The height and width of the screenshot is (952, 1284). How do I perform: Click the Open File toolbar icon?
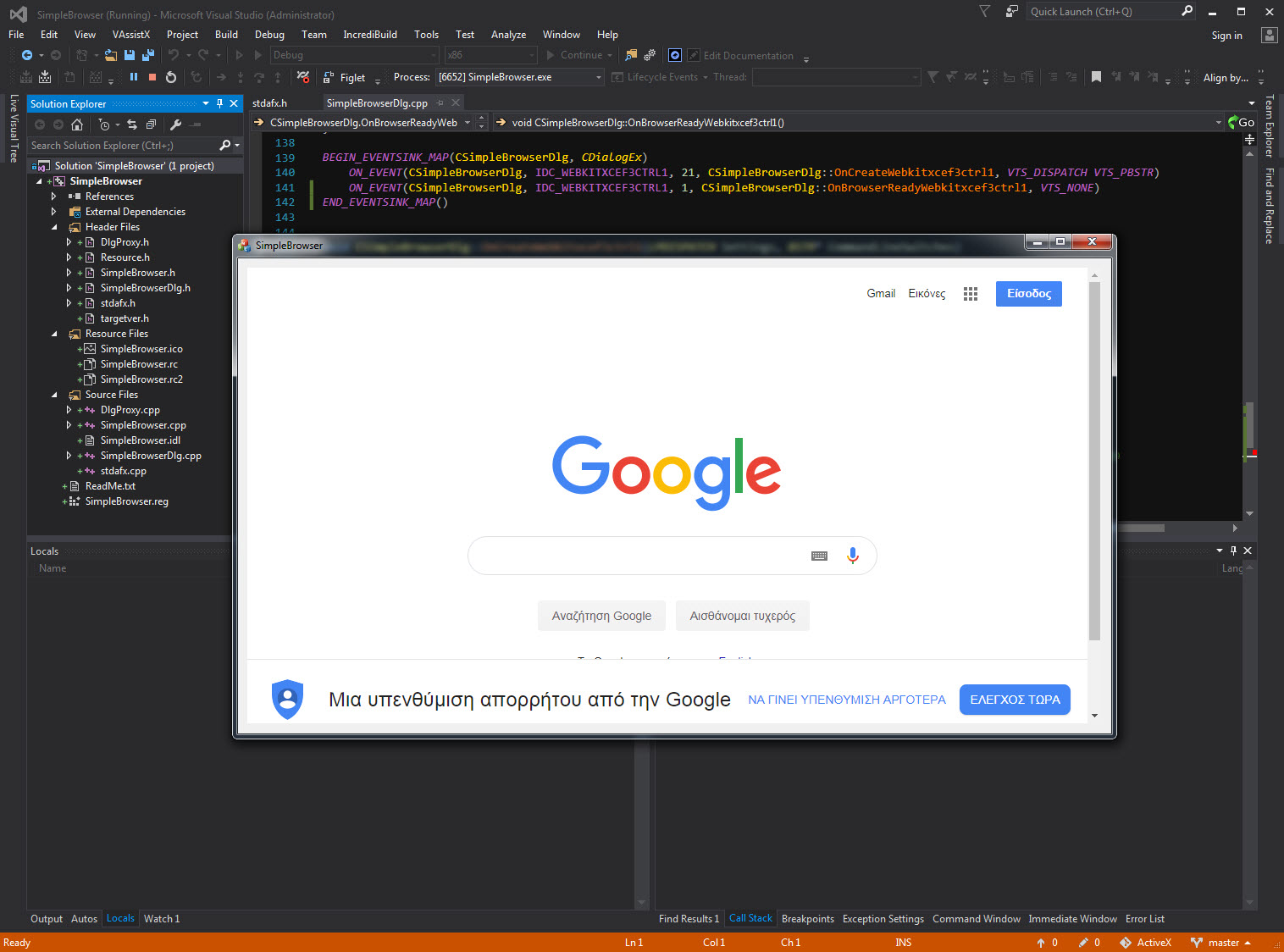110,55
